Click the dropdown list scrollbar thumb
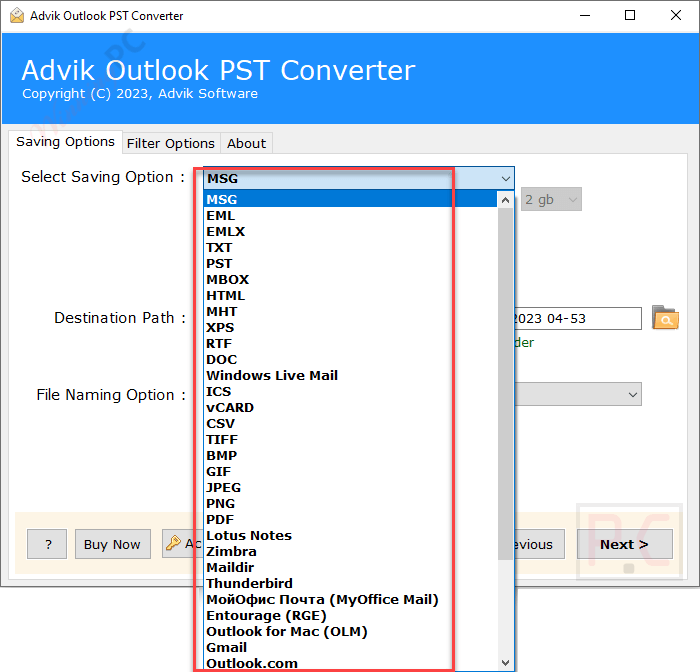The width and height of the screenshot is (700, 672). click(505, 384)
